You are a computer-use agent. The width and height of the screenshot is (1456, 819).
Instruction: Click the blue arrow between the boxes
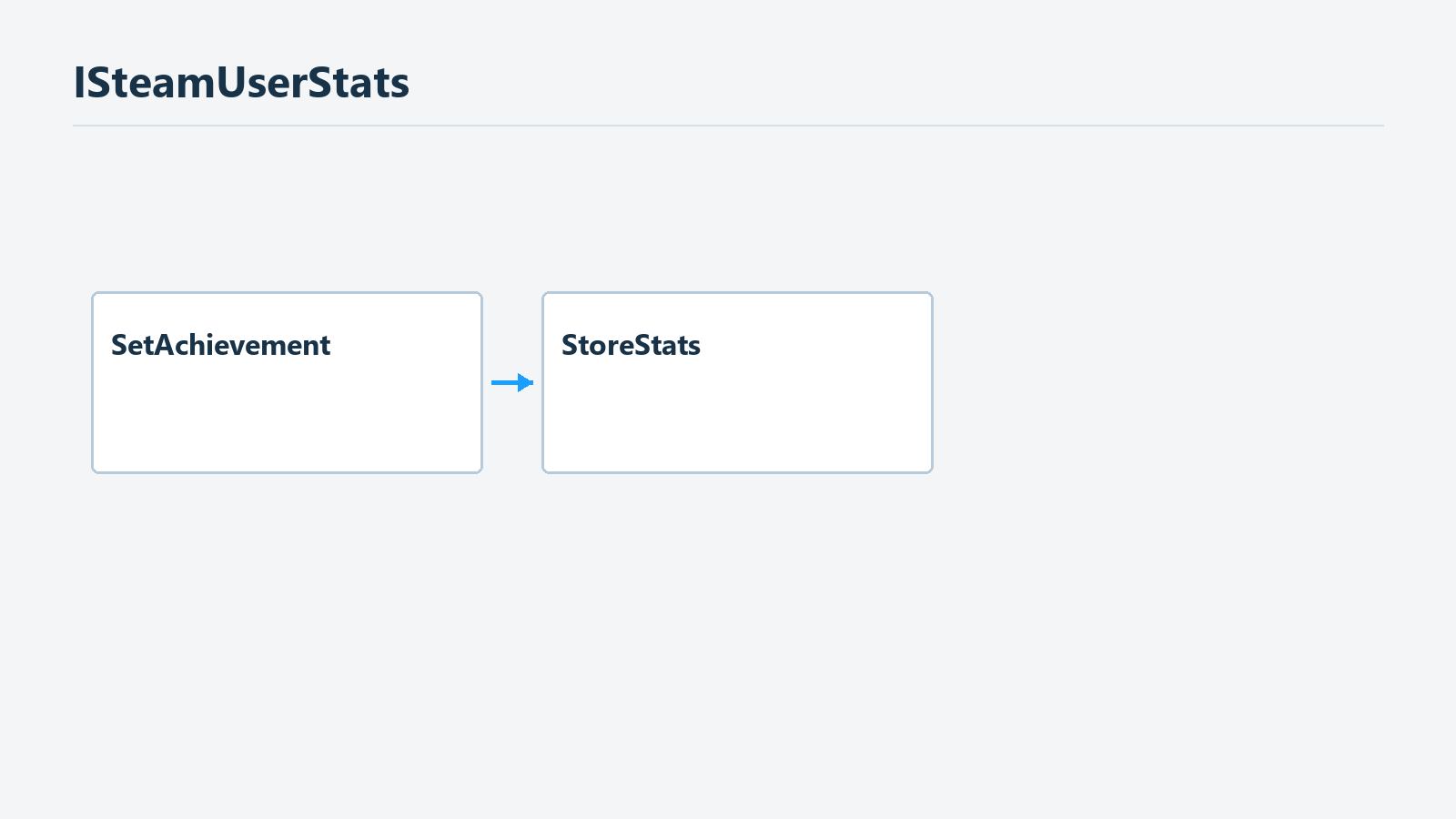(512, 382)
